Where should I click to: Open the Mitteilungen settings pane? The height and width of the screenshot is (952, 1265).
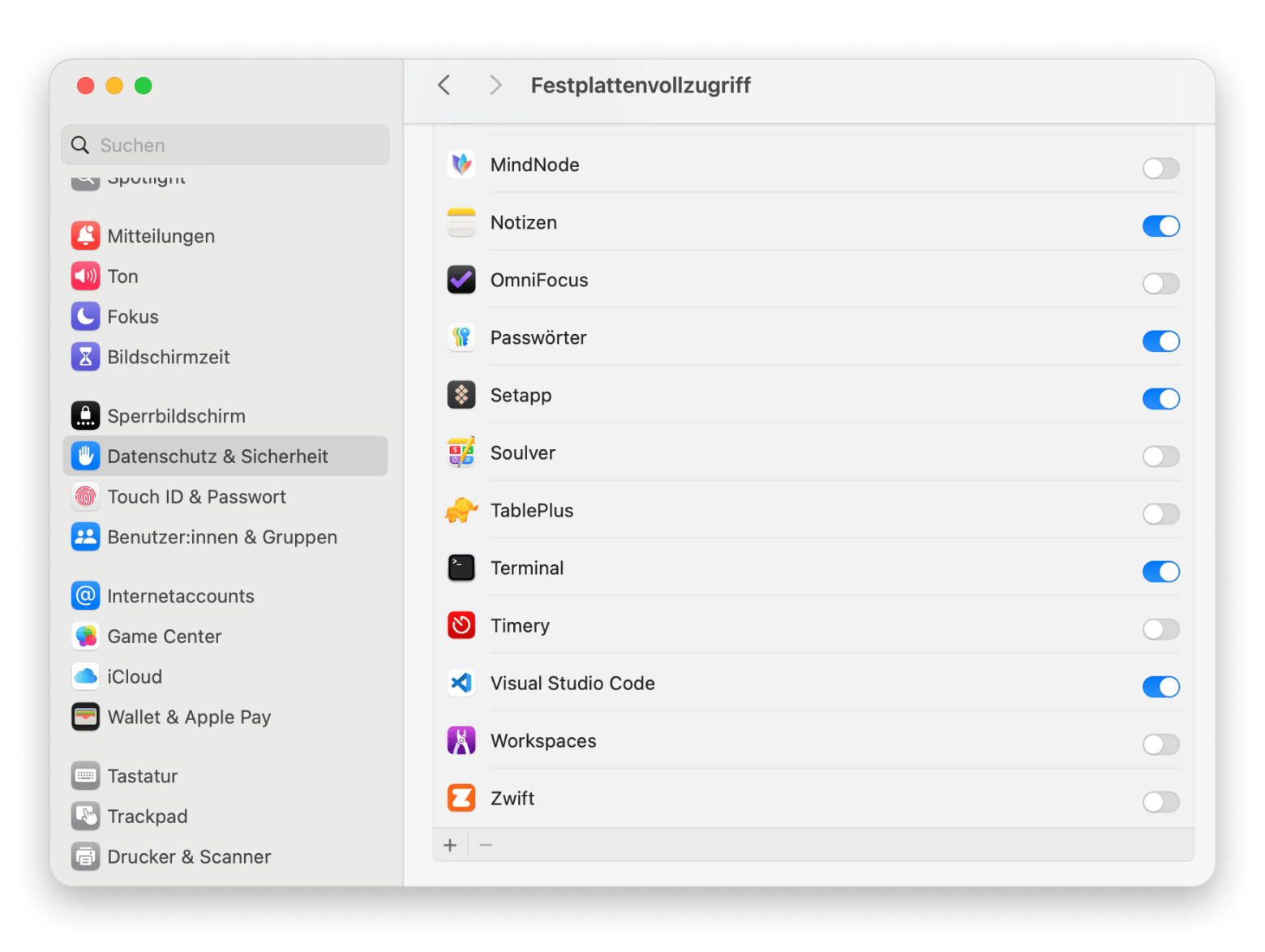(161, 237)
